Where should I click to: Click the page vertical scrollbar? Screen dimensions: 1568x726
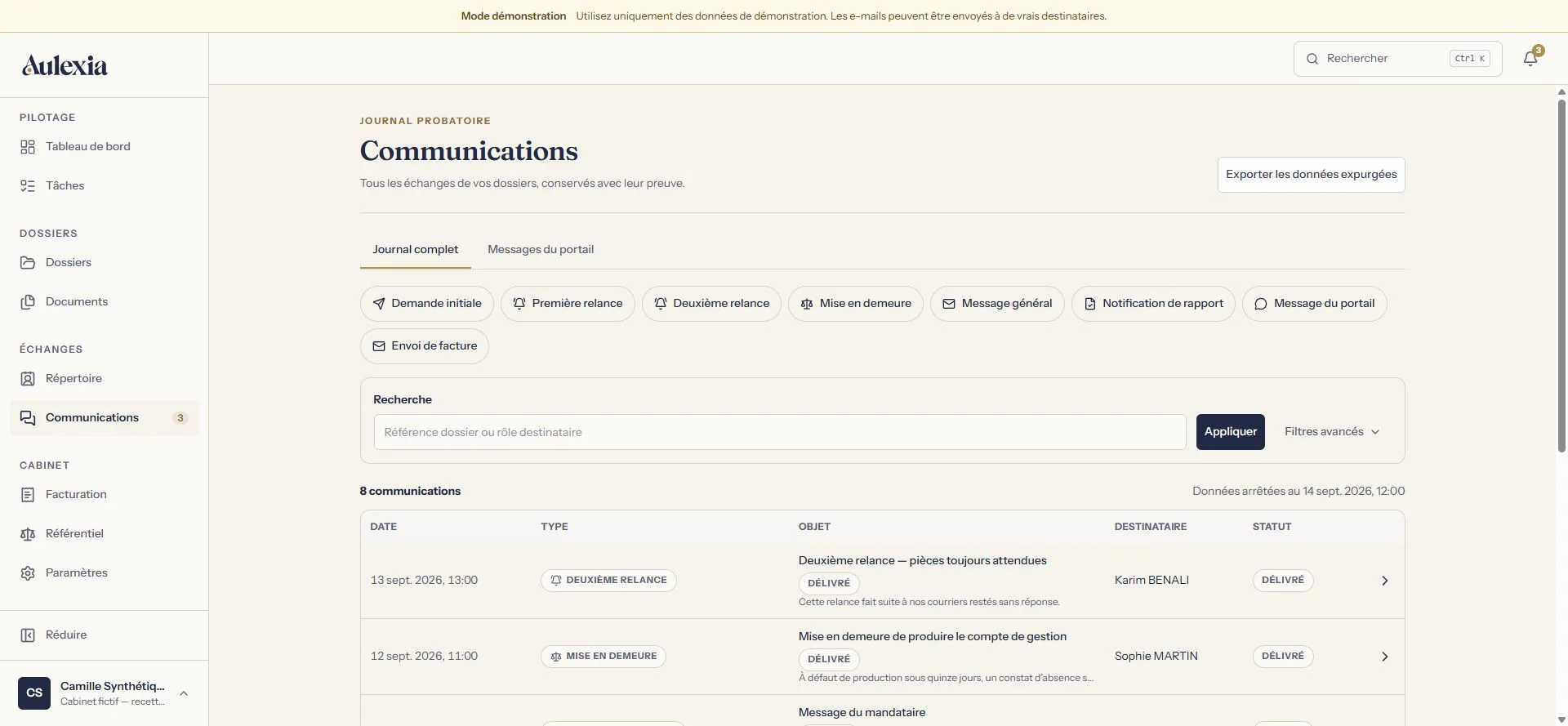tap(1561, 278)
